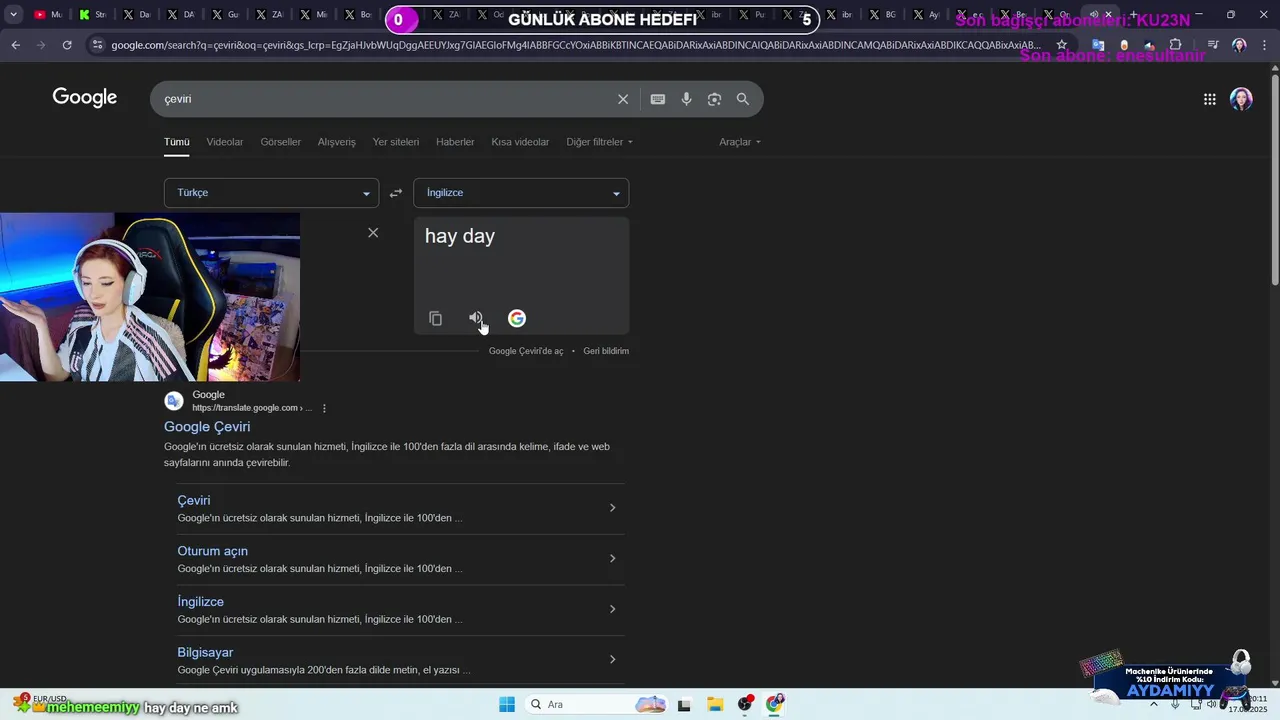
Task: Open the on-screen keyboard input tool
Action: tap(658, 99)
